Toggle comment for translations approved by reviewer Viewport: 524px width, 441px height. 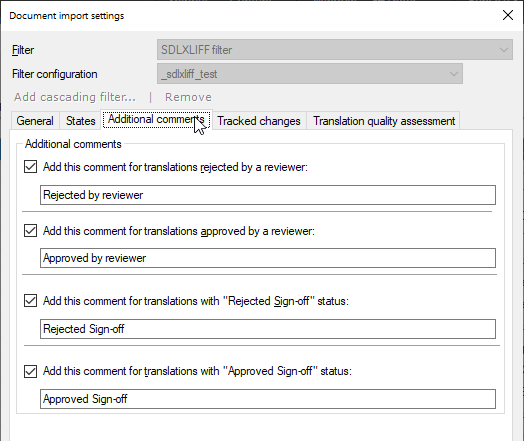pyautogui.click(x=30, y=231)
